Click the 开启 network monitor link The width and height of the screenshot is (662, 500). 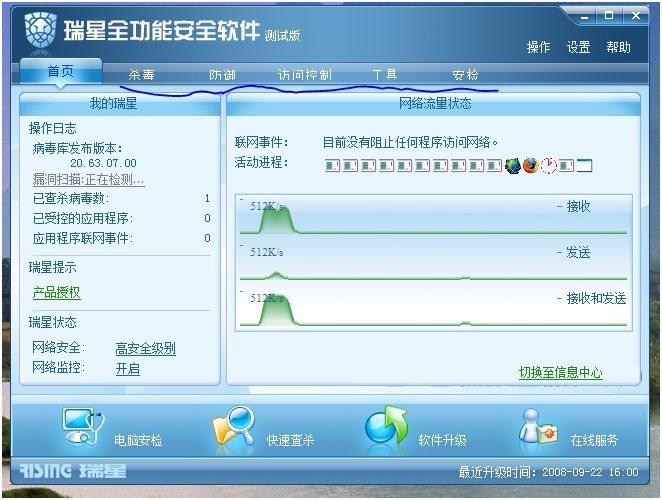point(128,369)
